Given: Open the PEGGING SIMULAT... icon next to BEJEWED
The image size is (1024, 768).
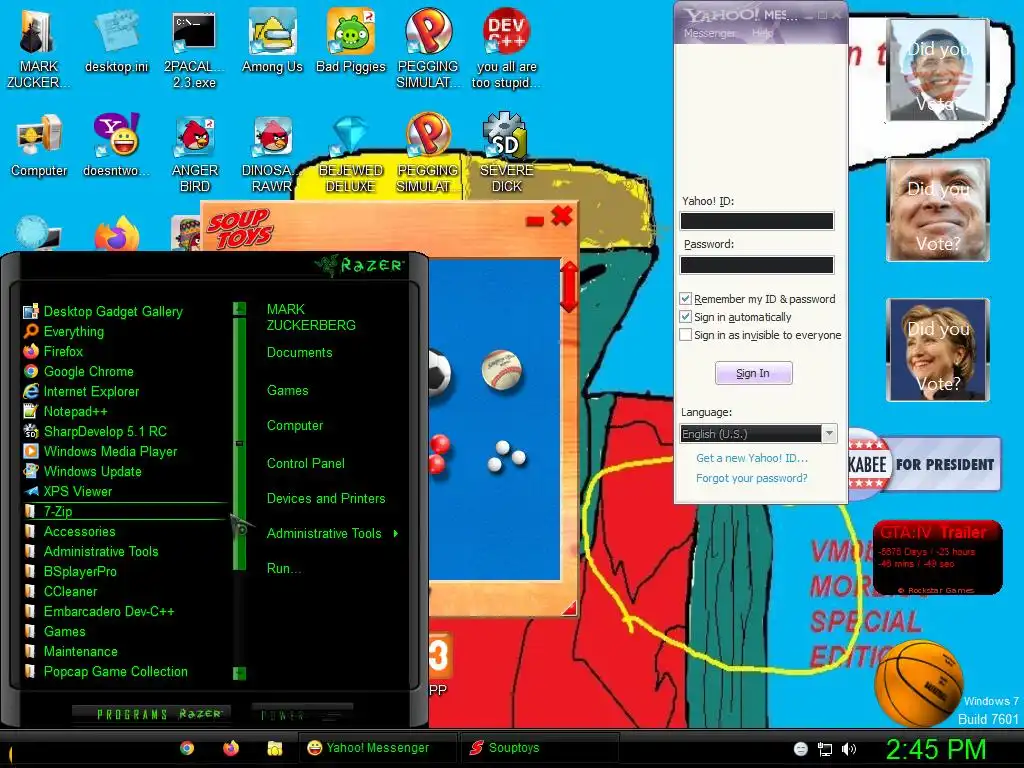Looking at the screenshot, I should coord(428,152).
